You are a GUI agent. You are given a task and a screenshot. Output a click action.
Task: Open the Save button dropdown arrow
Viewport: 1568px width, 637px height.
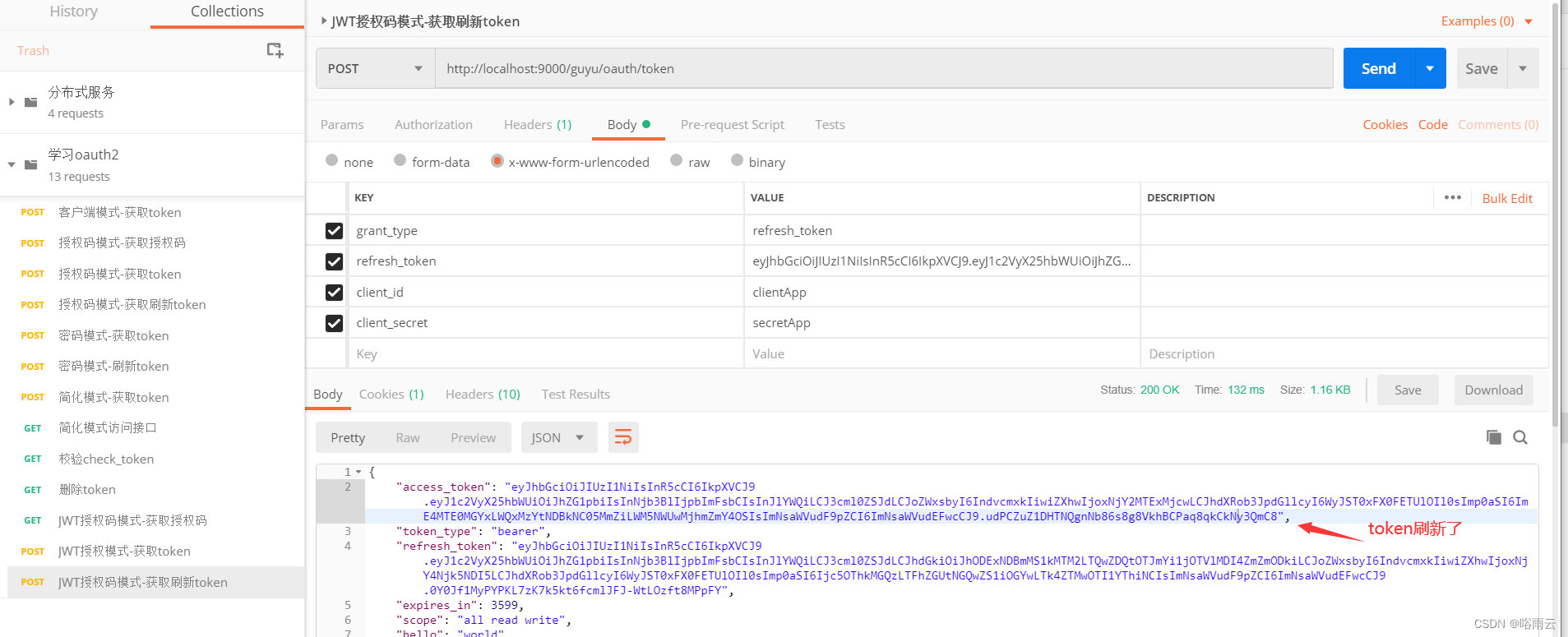1523,68
